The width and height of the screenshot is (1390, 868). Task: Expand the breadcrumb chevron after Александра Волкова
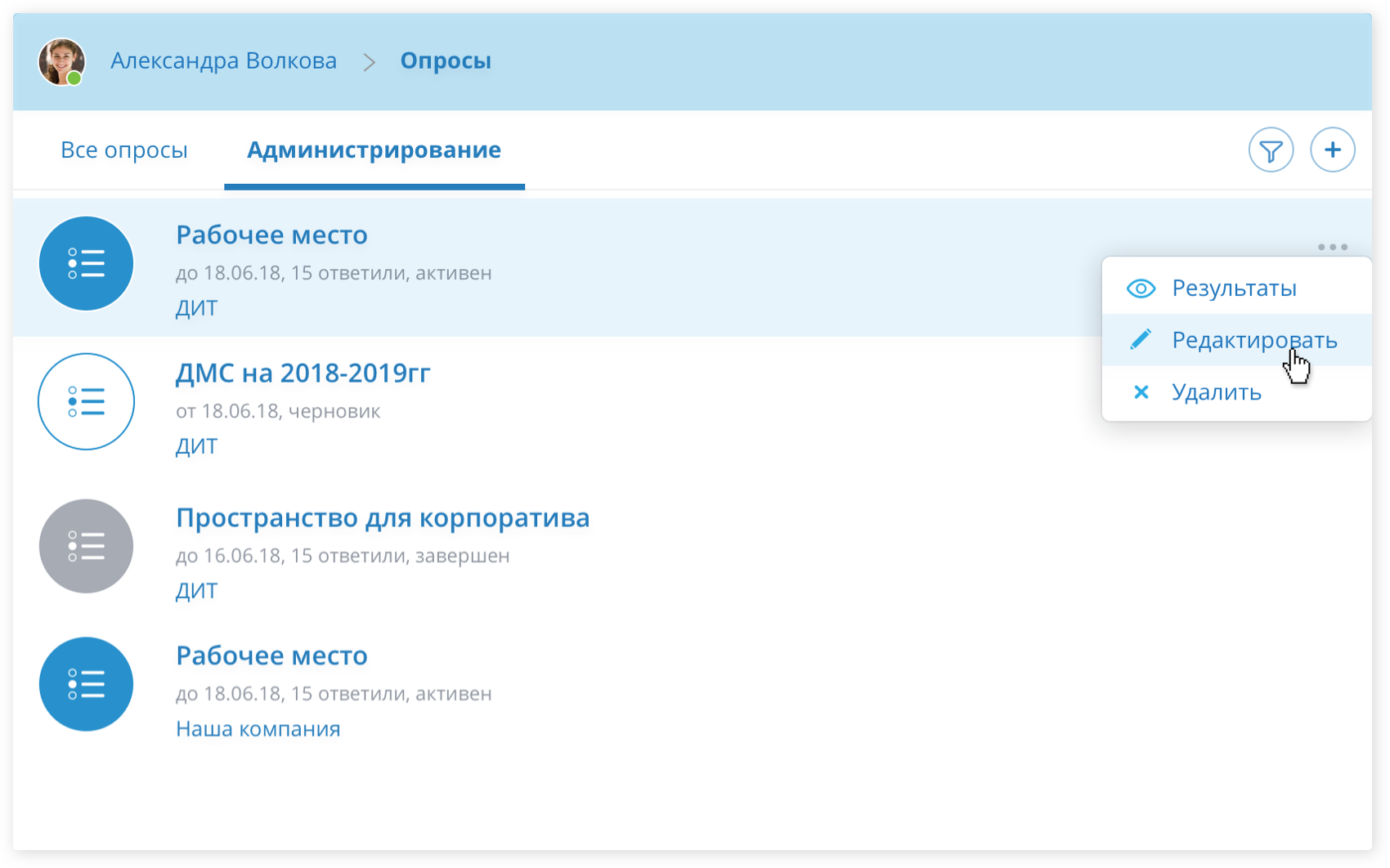[370, 60]
